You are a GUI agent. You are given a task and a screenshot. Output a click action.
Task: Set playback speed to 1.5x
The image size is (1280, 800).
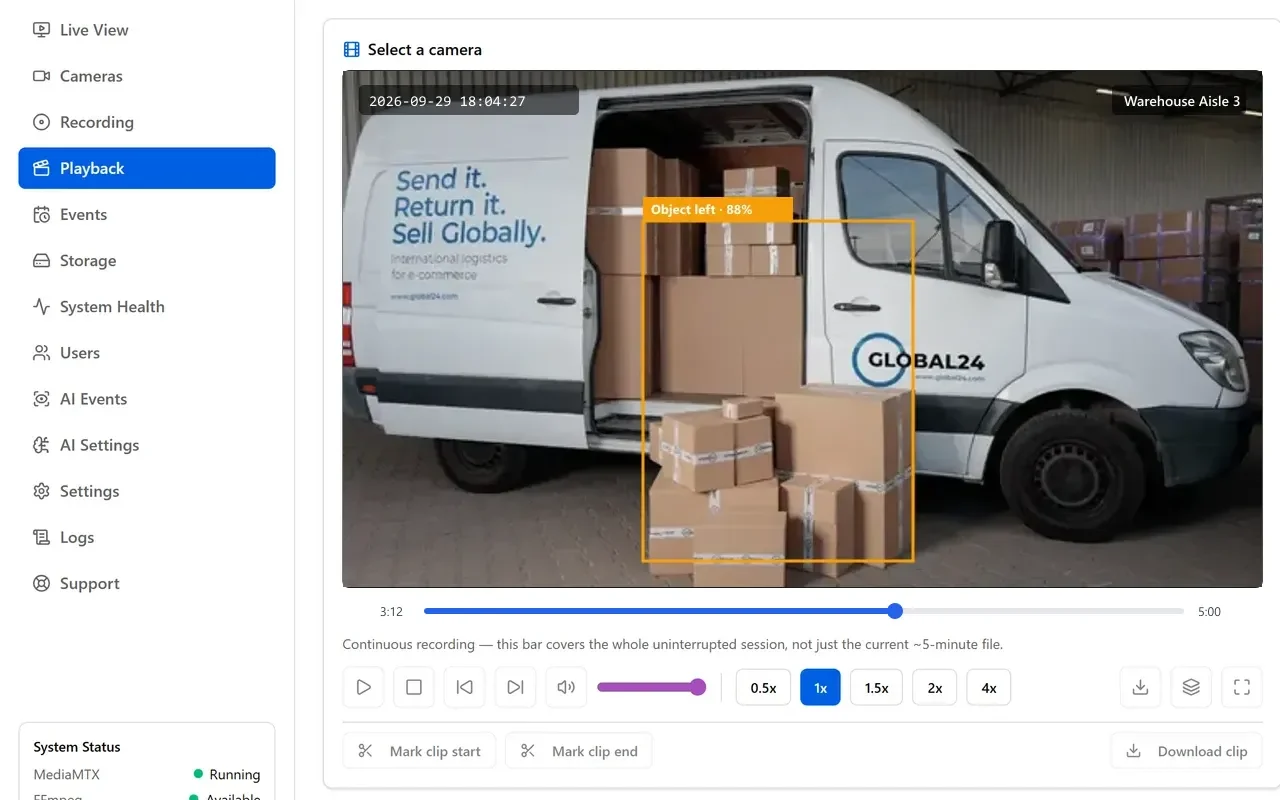coord(877,687)
